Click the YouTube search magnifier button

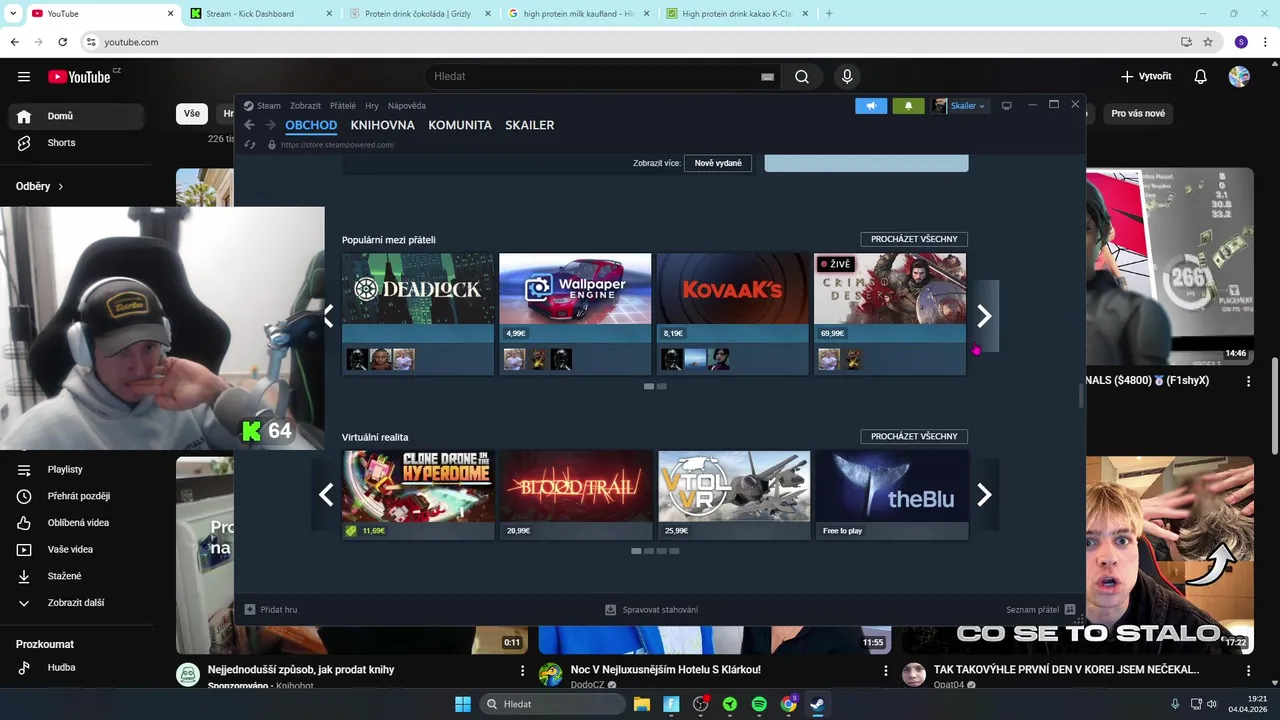[x=802, y=77]
